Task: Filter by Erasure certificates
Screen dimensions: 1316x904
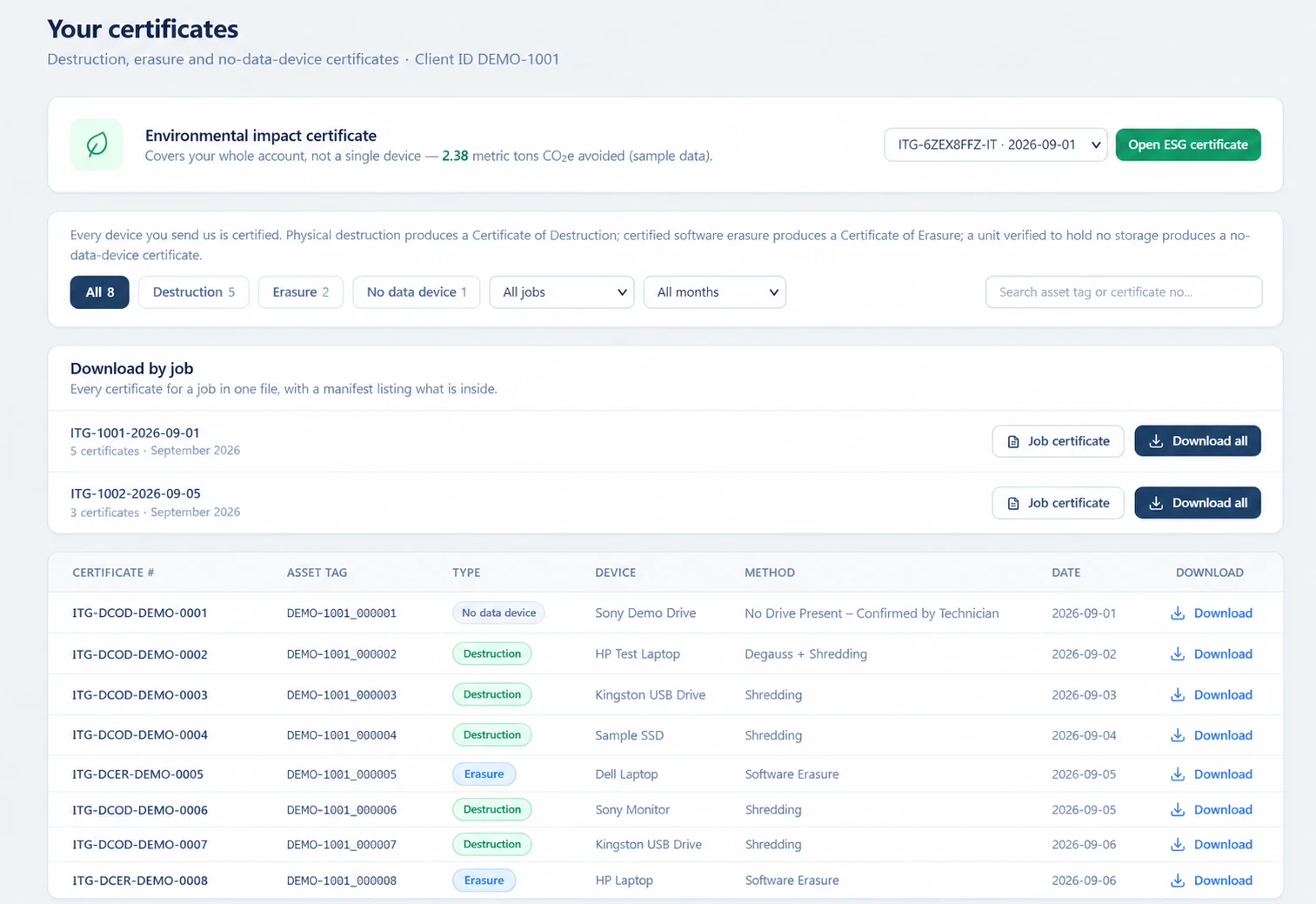Action: [301, 292]
